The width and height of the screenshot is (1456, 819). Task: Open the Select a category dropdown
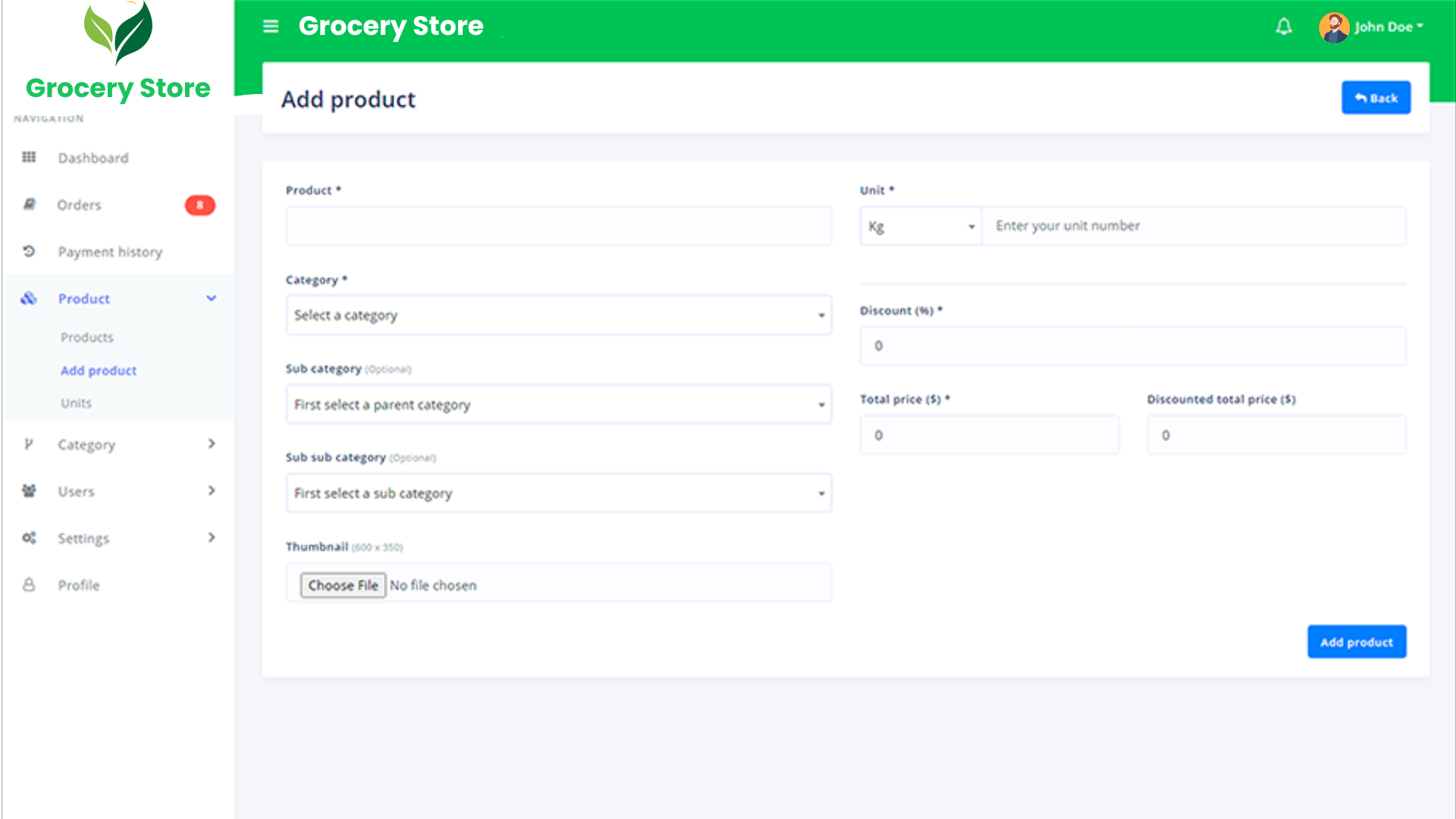(x=558, y=315)
